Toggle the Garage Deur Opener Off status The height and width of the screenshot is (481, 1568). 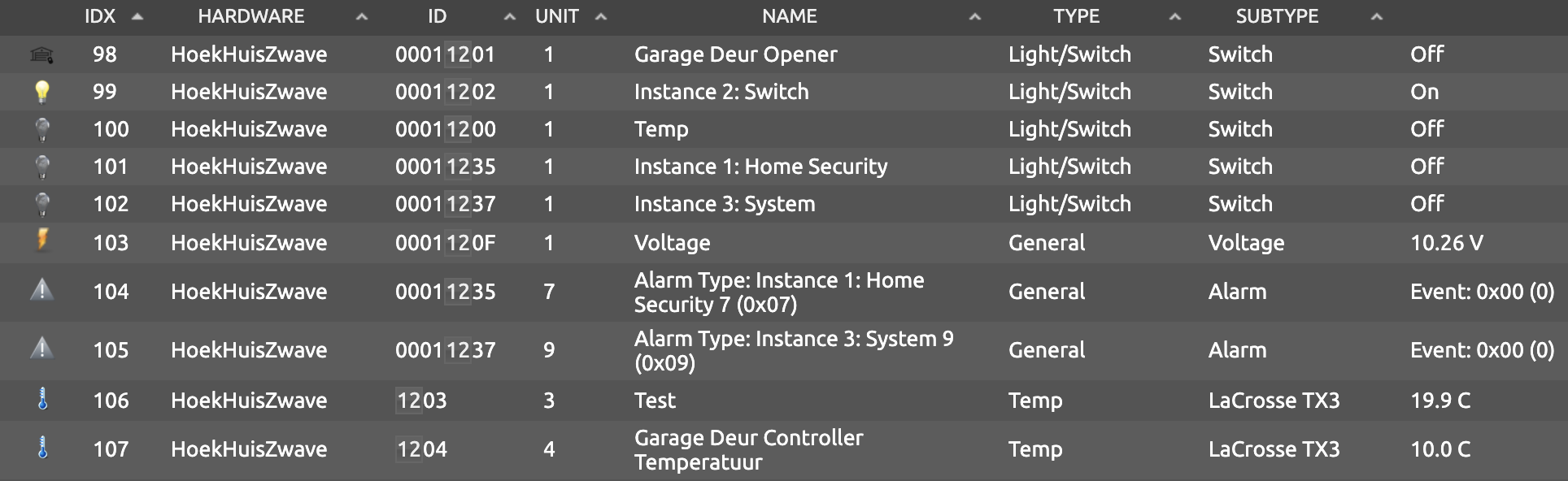[1426, 54]
